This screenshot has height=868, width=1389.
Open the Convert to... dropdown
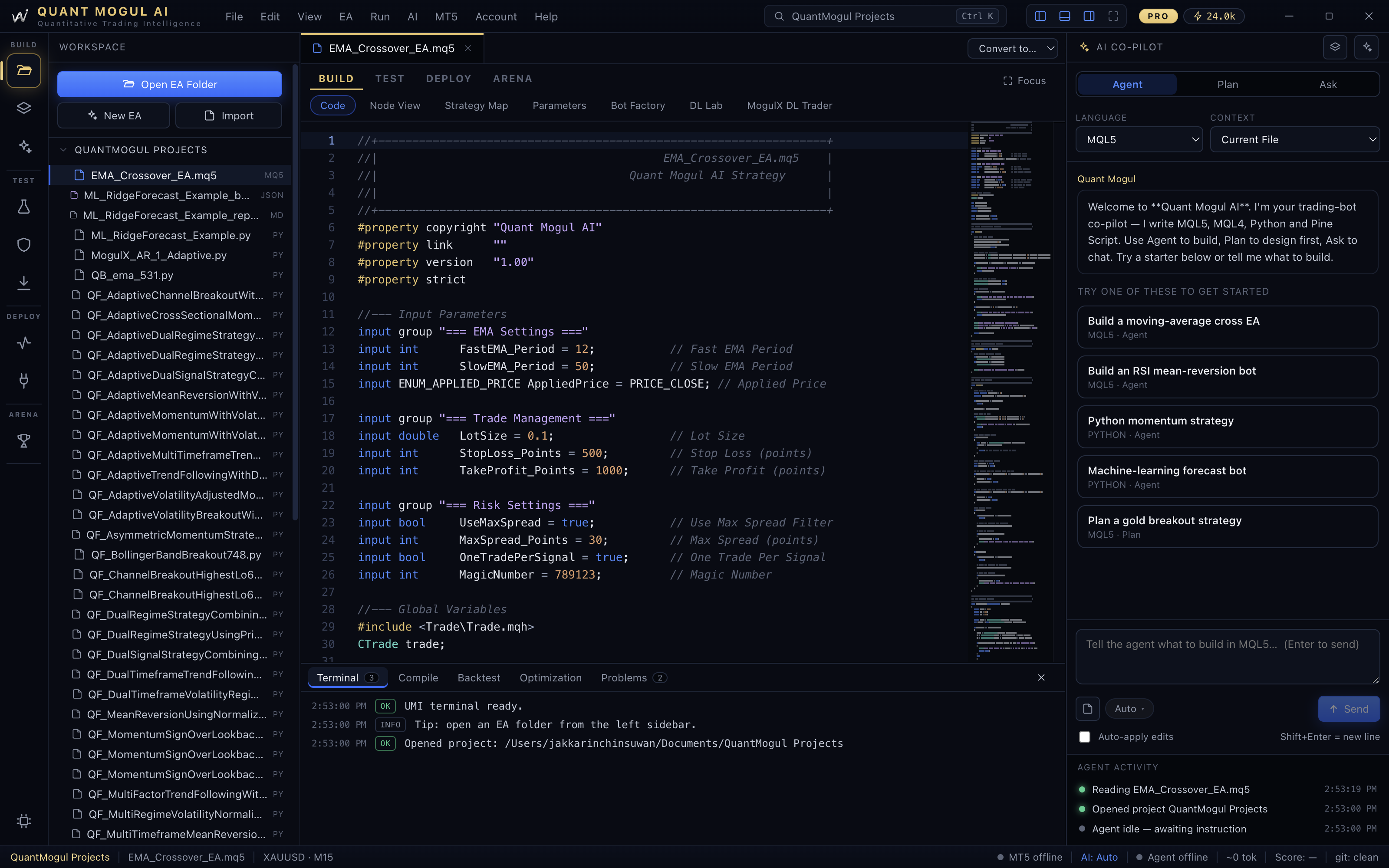click(1013, 48)
